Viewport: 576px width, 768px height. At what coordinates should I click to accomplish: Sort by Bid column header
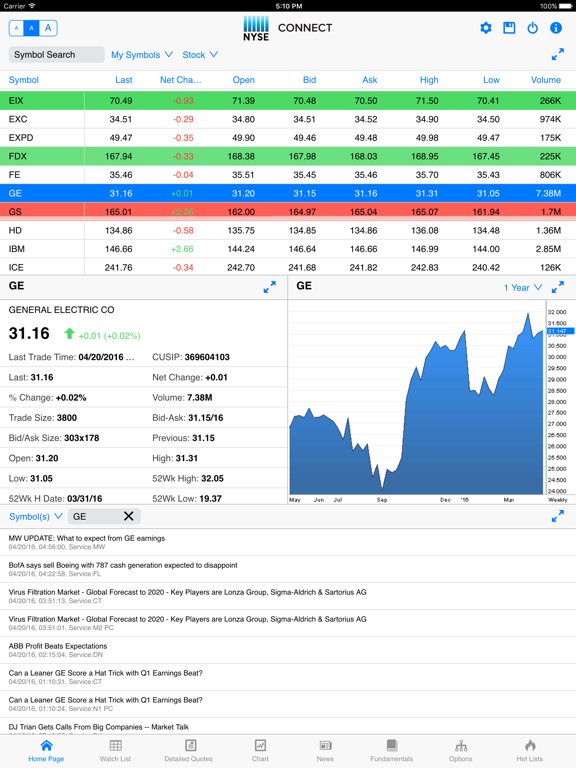tap(309, 80)
